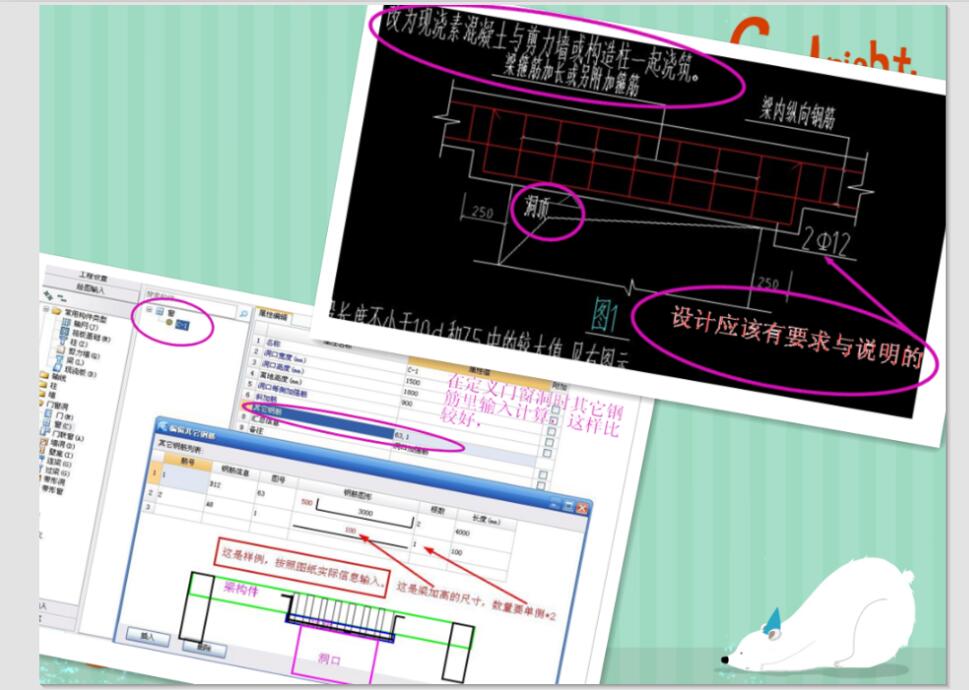Screen dimensions: 969x690
Task: Tick the fourth checkbox in the 附加 column
Action: pos(549,442)
